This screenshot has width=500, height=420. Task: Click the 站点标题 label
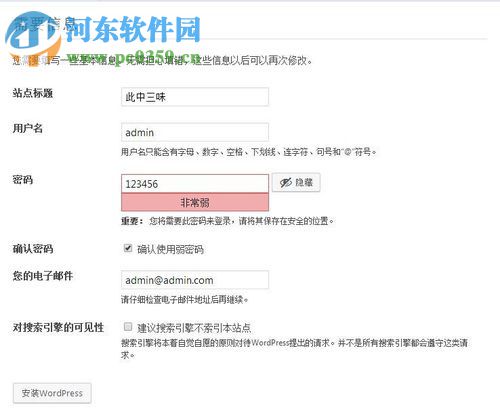pyautogui.click(x=33, y=93)
